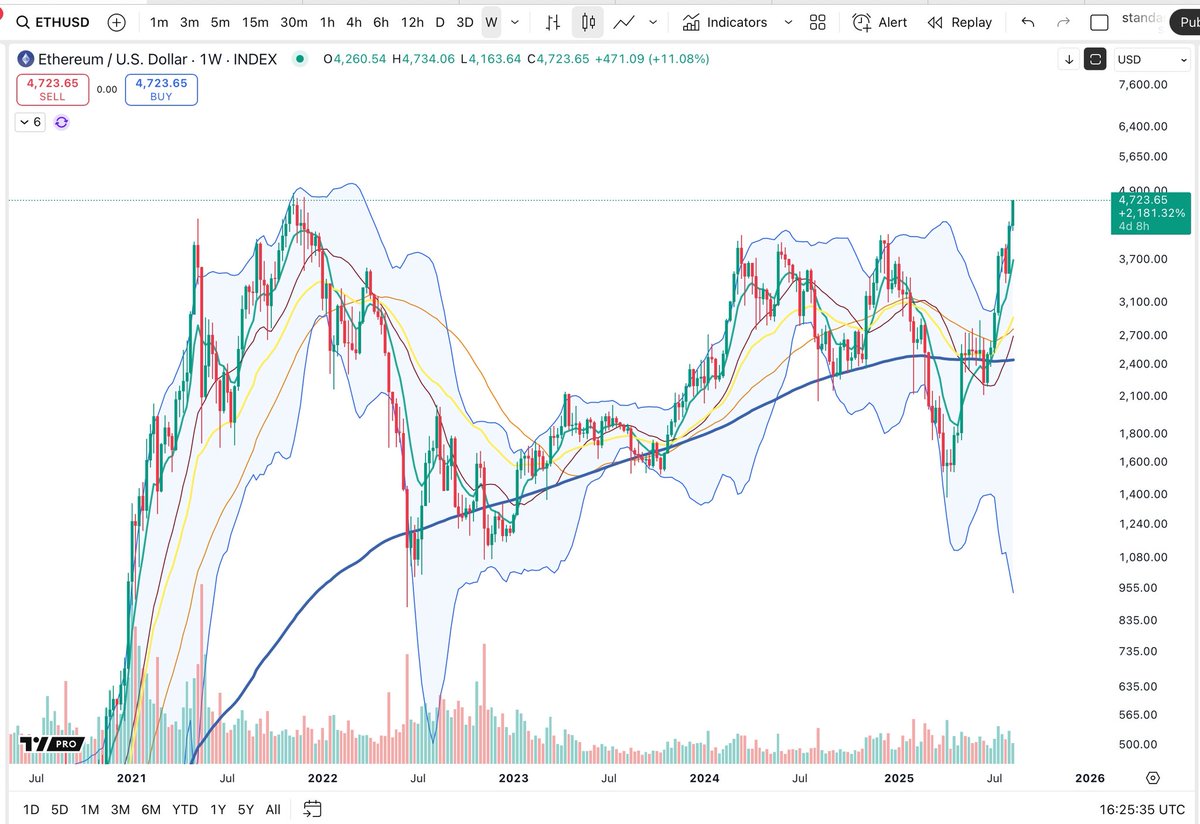Collapse the indicator legend showing 6
The image size is (1200, 824).
pyautogui.click(x=31, y=122)
